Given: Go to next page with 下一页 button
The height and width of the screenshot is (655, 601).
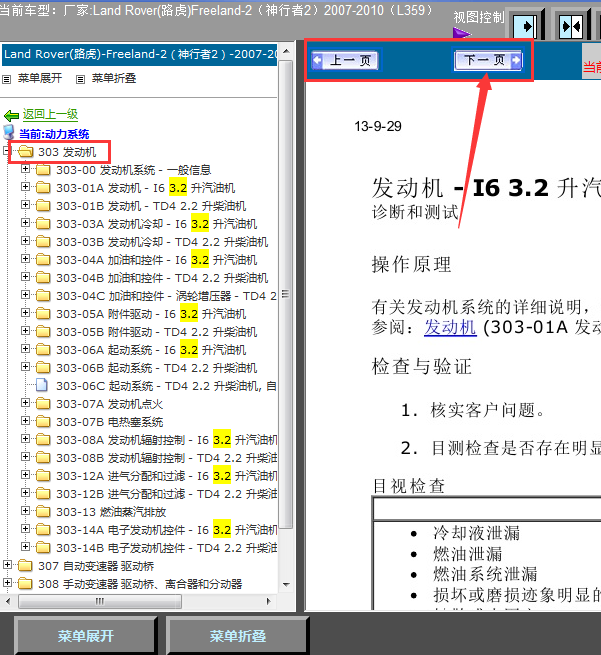Looking at the screenshot, I should 488,60.
